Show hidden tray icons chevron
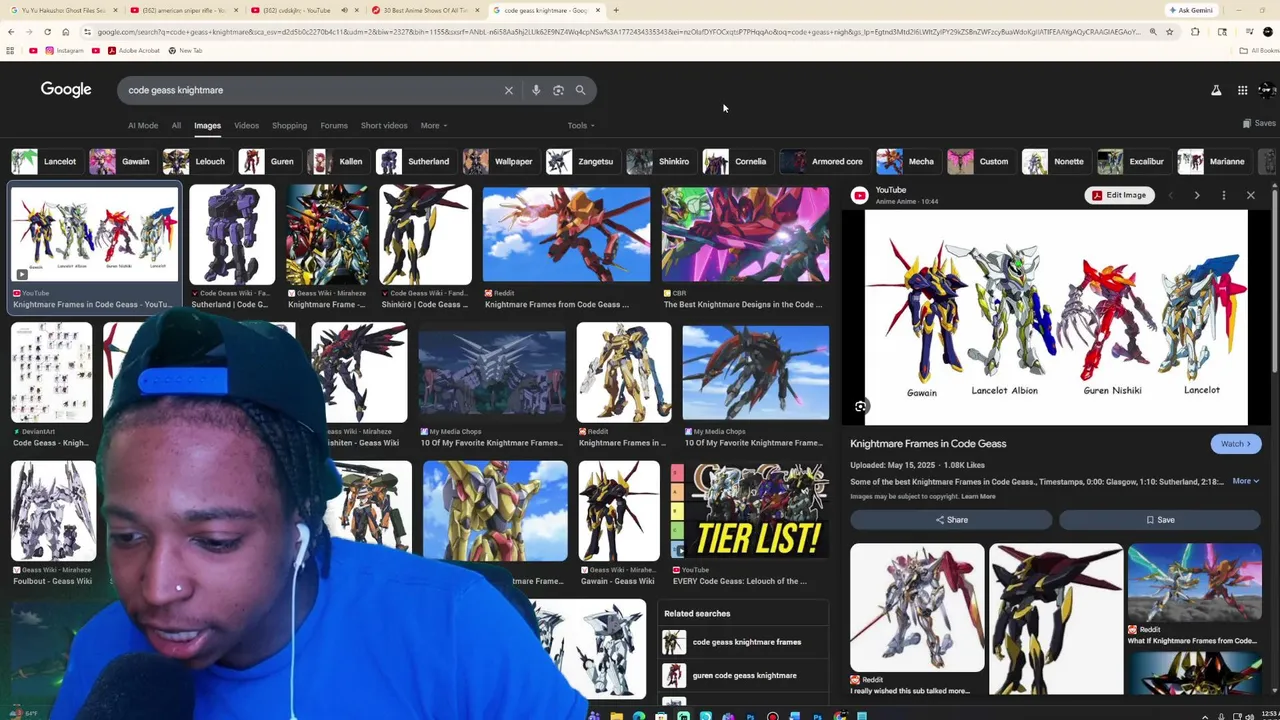The height and width of the screenshot is (720, 1280). (x=1204, y=716)
